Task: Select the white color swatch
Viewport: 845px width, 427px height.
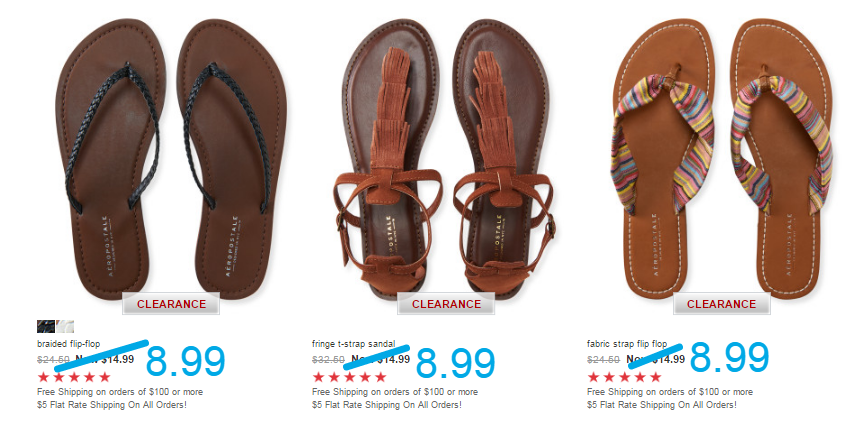Action: tap(65, 326)
